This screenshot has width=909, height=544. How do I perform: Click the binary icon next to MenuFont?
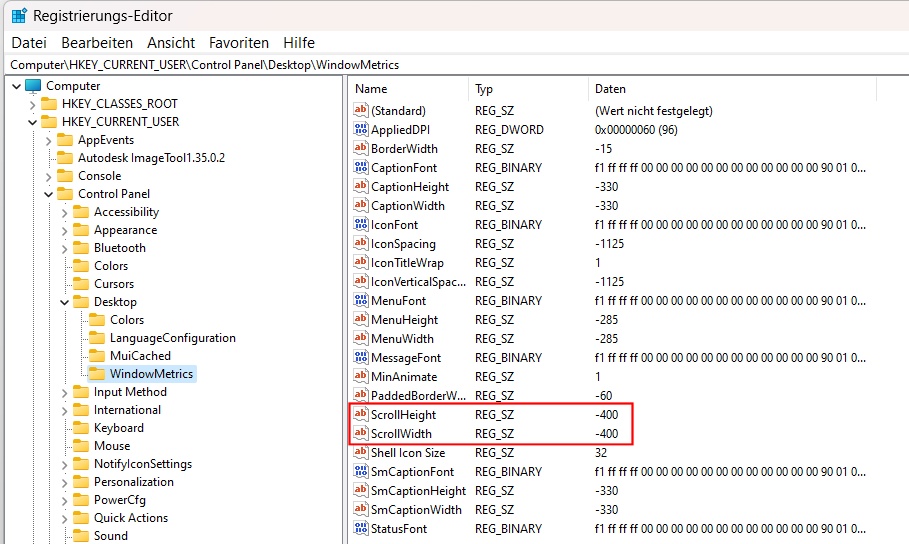361,300
